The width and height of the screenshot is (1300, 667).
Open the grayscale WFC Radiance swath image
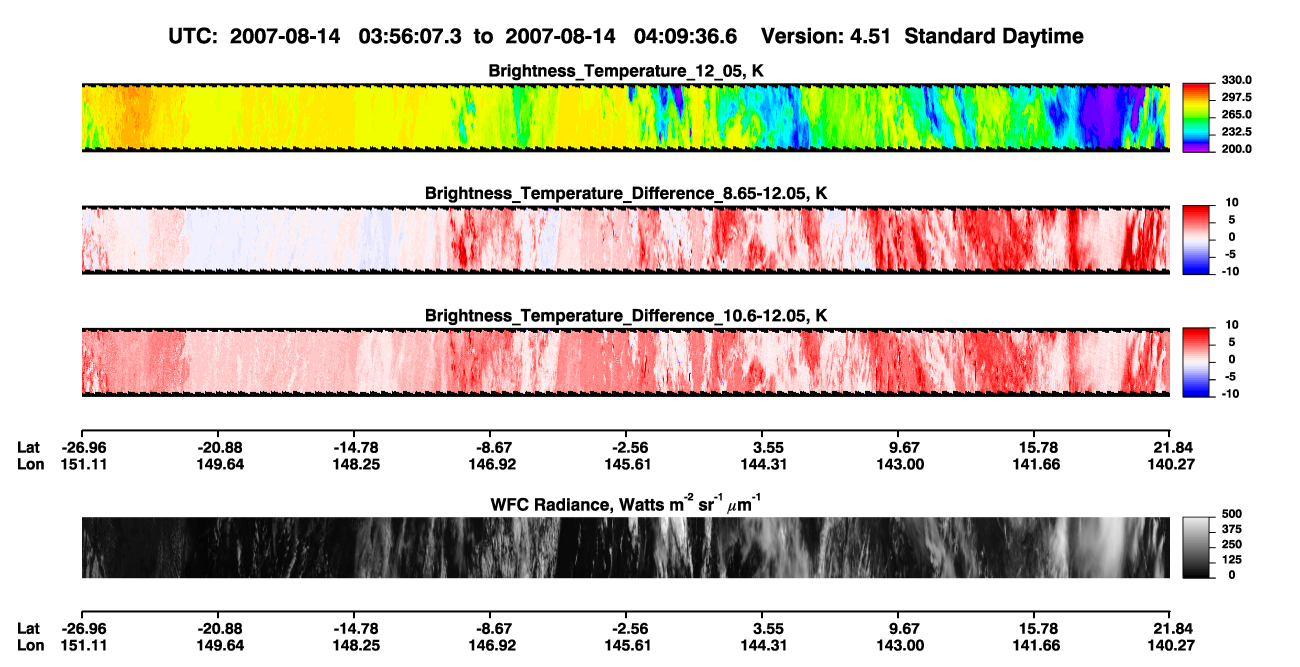pyautogui.click(x=625, y=548)
